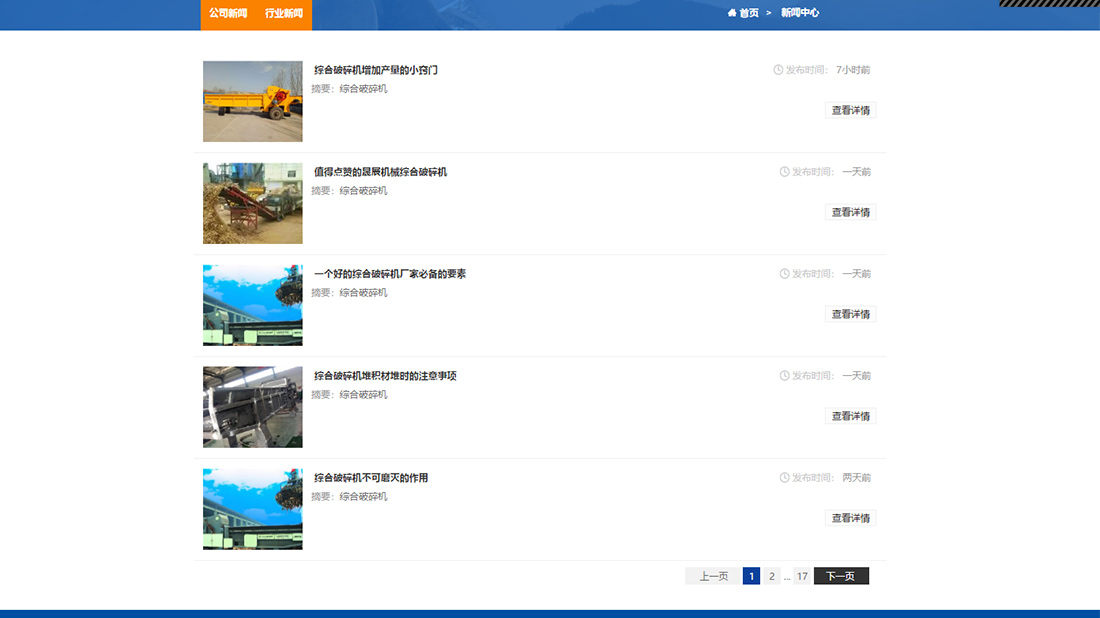Image resolution: width=1100 pixels, height=618 pixels.
Task: Click the last article's machine photo thumbnail
Action: pyautogui.click(x=252, y=509)
